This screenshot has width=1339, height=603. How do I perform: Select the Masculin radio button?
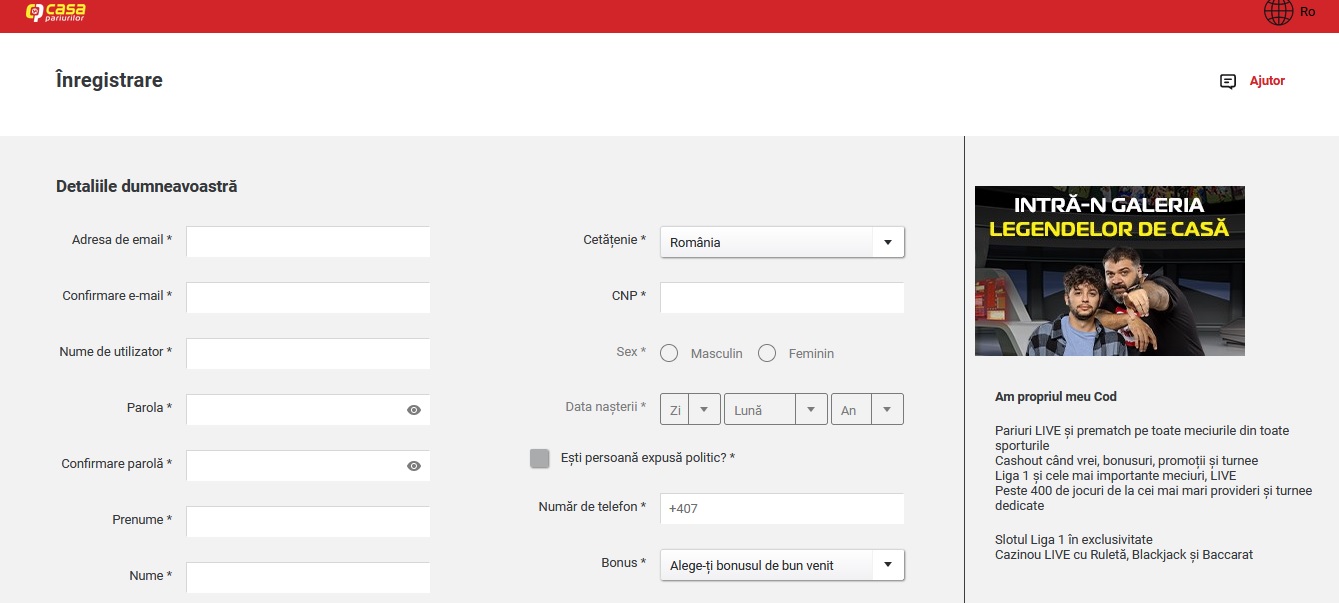pos(669,353)
